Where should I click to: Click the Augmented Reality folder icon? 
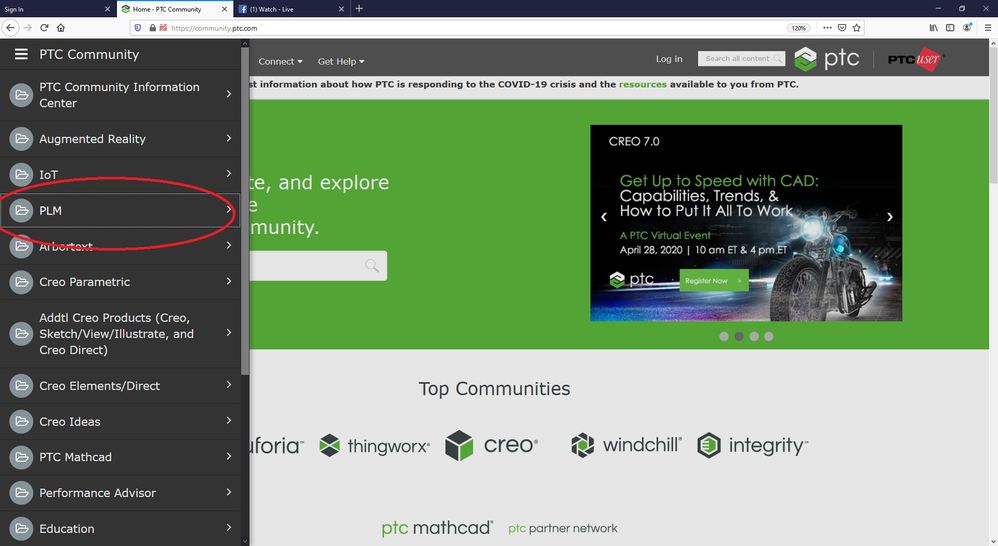(x=21, y=139)
